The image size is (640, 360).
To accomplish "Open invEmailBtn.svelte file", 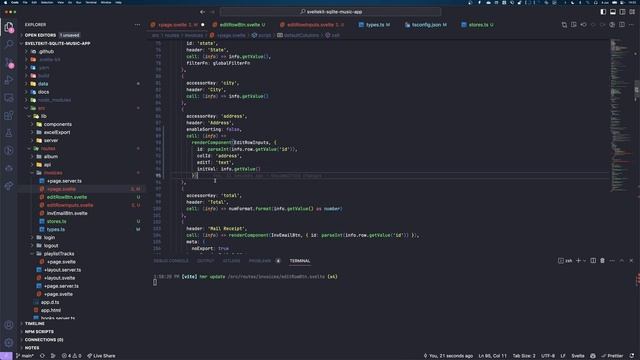I will pos(67,213).
